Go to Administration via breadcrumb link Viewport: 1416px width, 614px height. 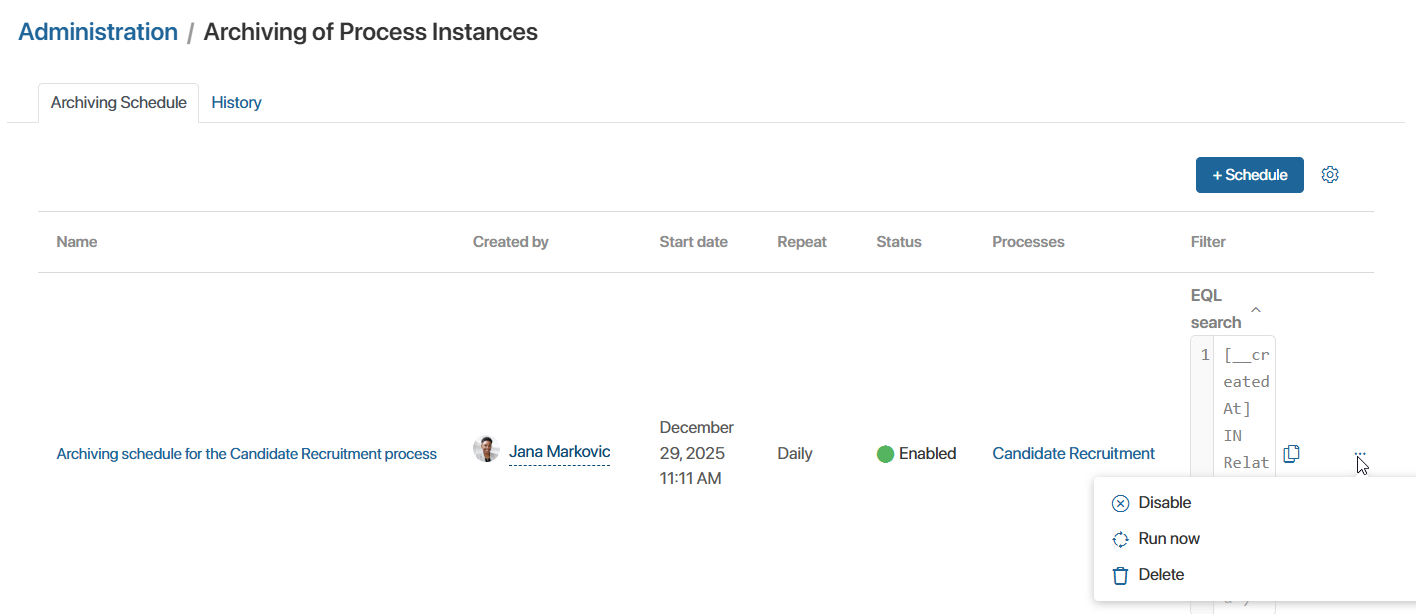(98, 32)
